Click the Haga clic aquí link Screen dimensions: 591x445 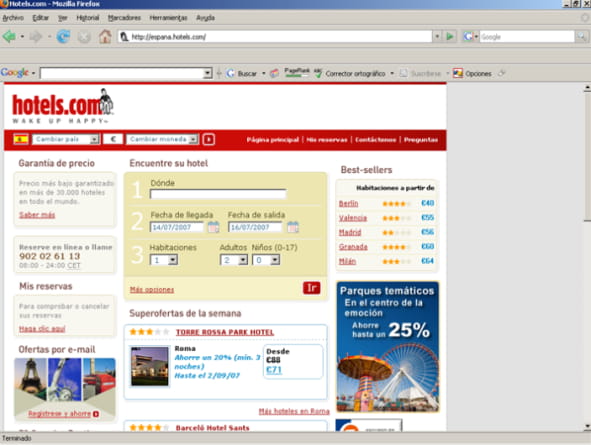pyautogui.click(x=42, y=329)
